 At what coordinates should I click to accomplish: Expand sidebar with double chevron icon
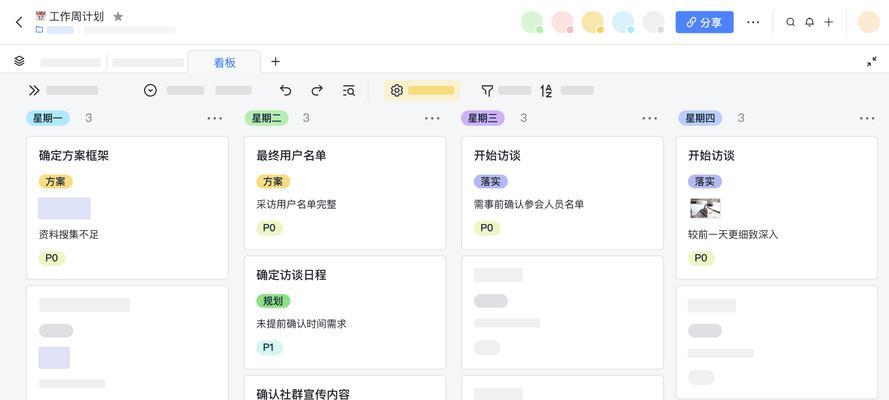[34, 90]
